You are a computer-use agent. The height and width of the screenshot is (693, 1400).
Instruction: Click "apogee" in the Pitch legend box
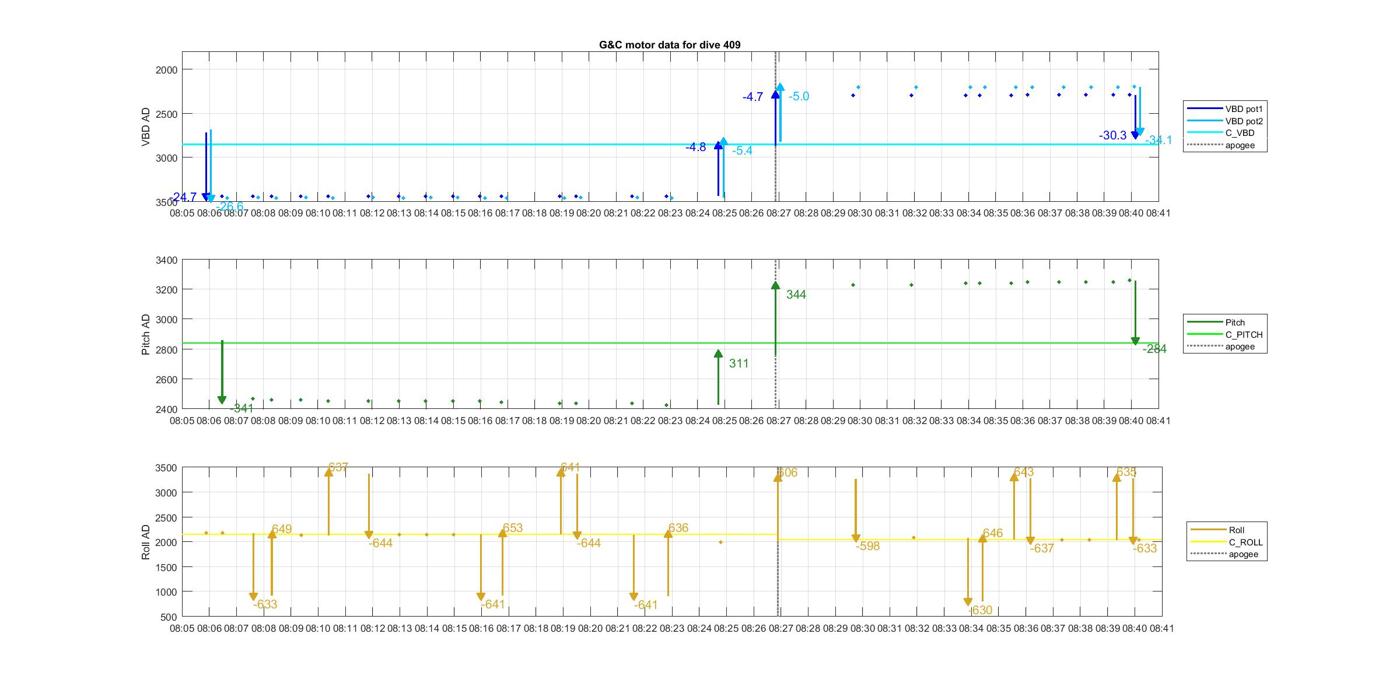1240,347
